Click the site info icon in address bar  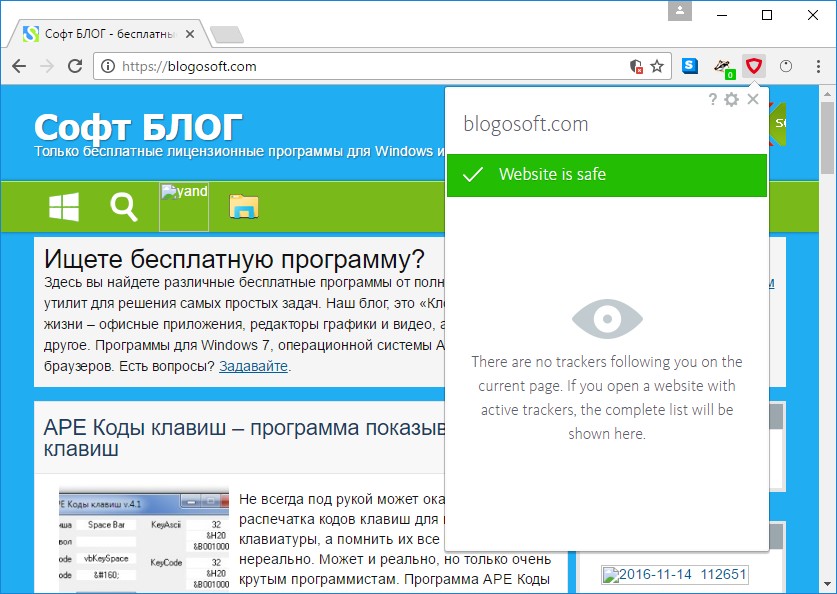(108, 66)
